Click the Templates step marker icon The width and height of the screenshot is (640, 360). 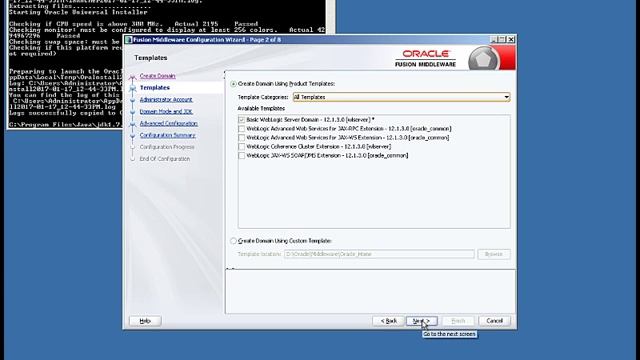pyautogui.click(x=132, y=88)
